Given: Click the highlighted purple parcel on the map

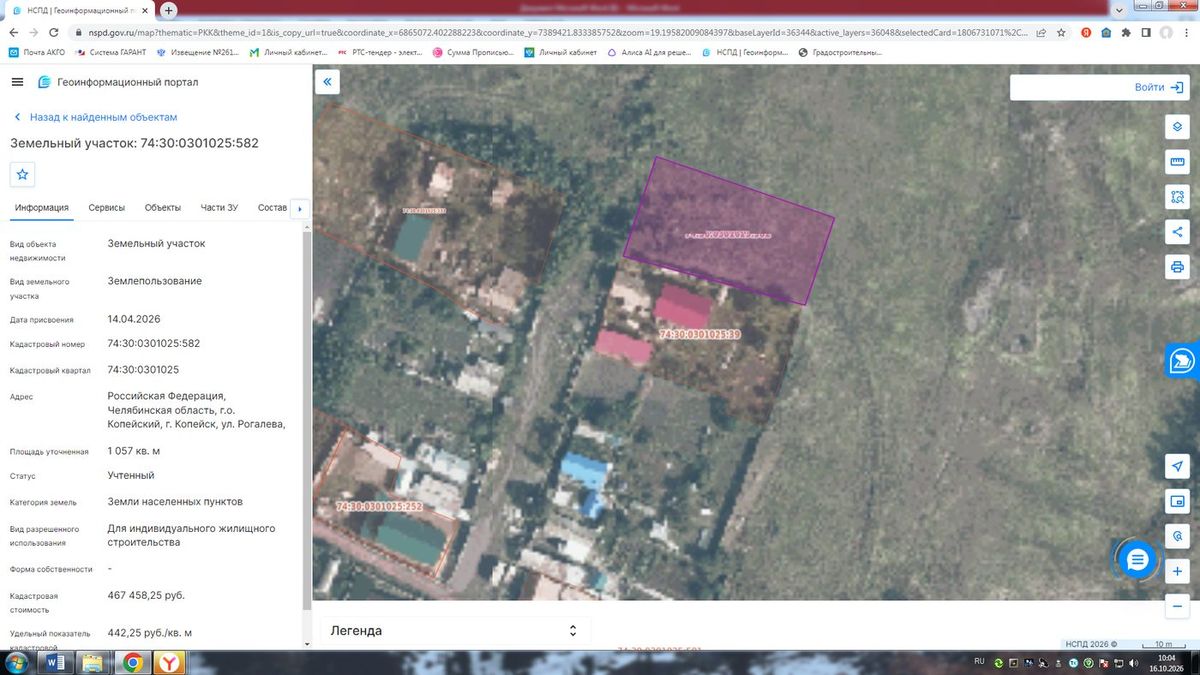Looking at the screenshot, I should coord(728,231).
